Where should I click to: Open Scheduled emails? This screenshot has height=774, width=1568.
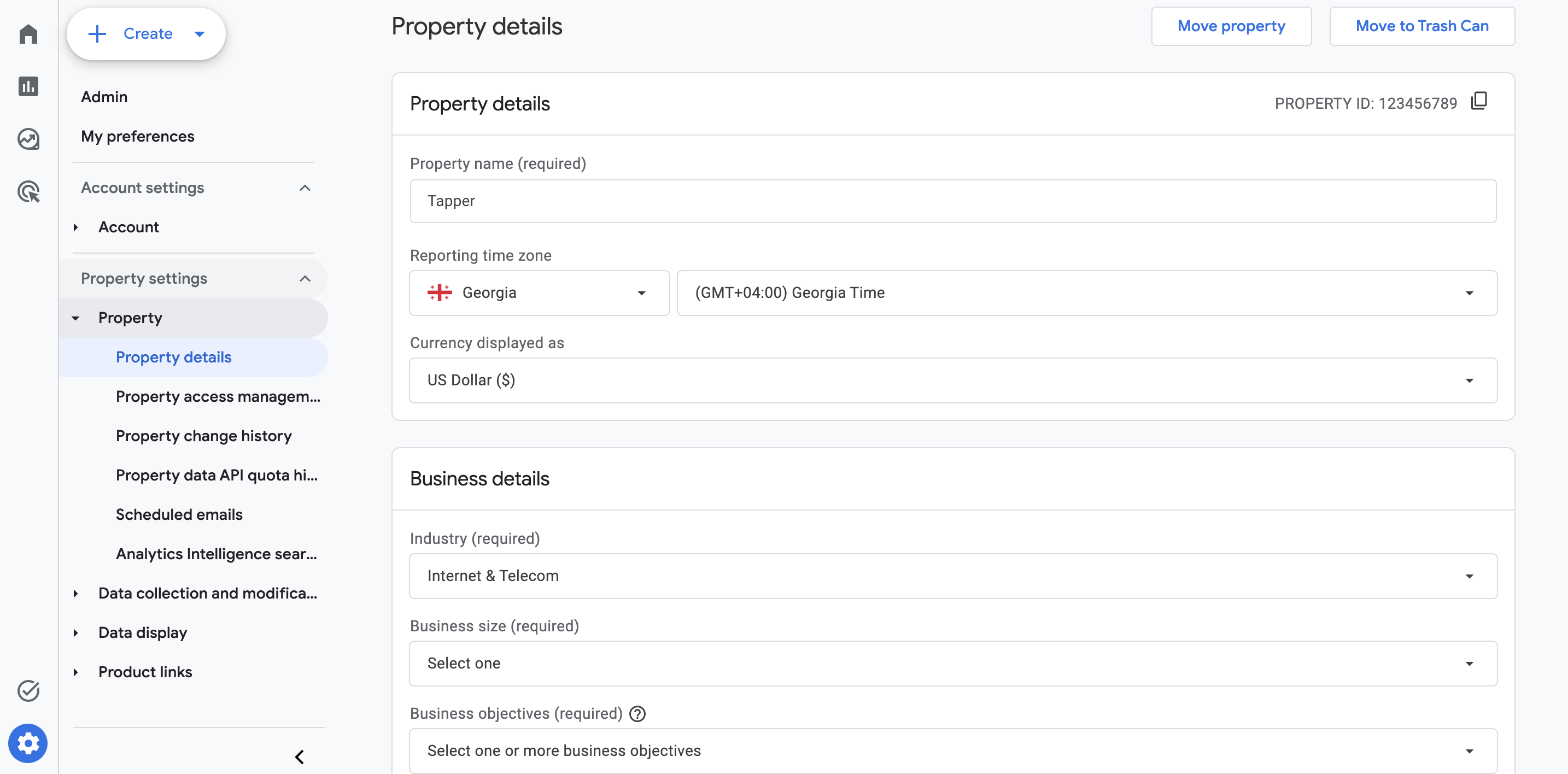click(179, 515)
